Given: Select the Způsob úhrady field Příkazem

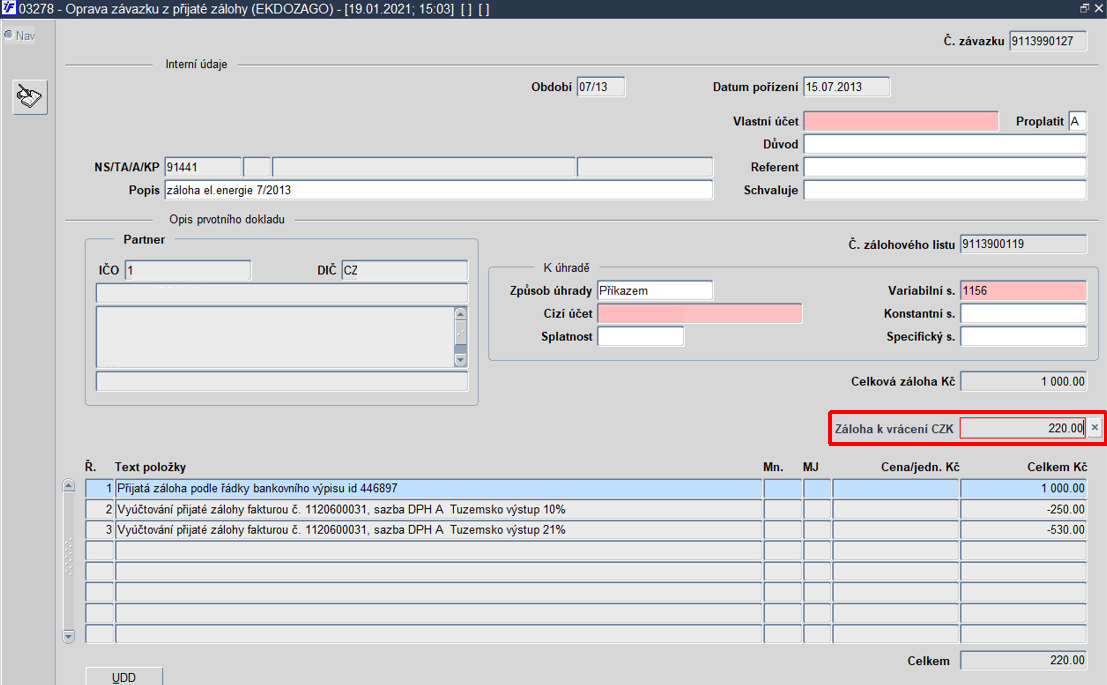Looking at the screenshot, I should [x=654, y=290].
